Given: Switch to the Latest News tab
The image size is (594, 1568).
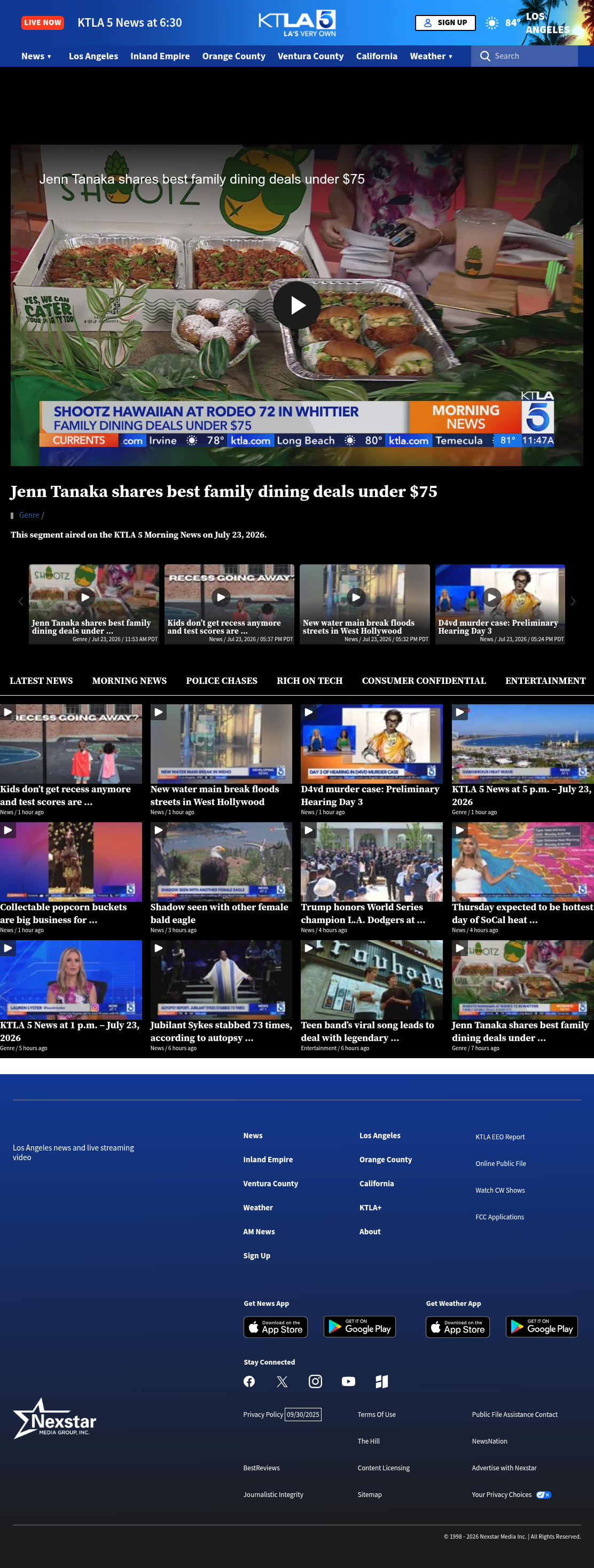Looking at the screenshot, I should pos(42,681).
